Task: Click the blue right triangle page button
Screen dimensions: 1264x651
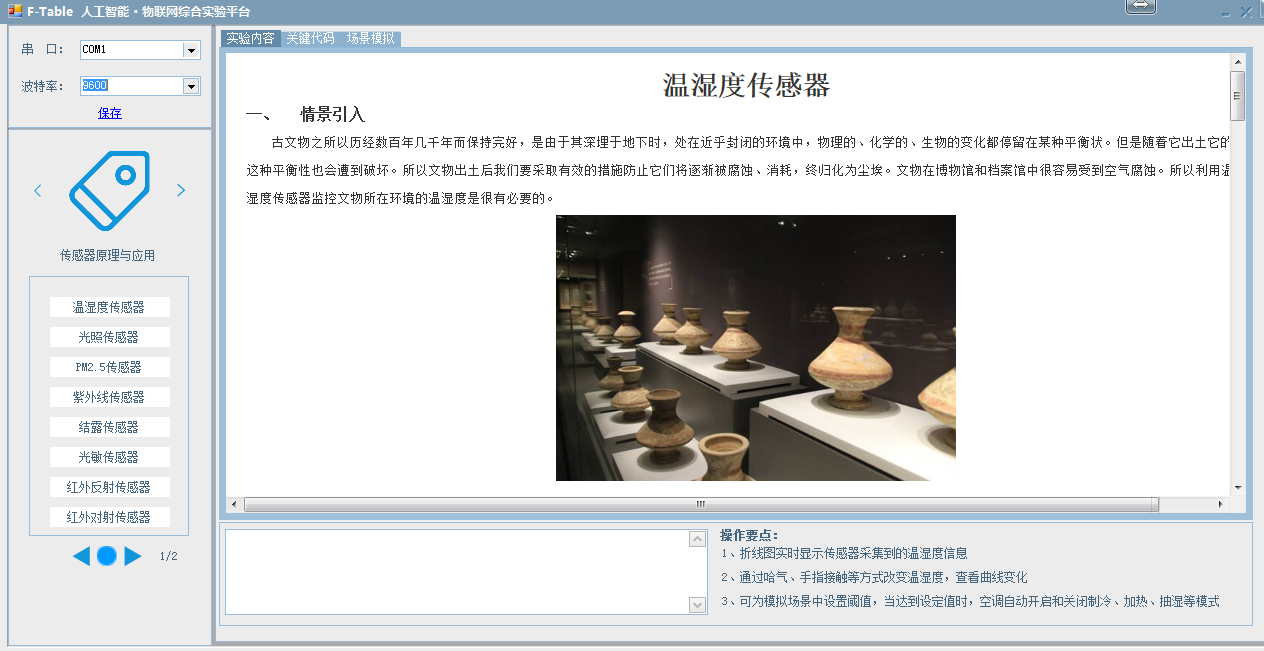Action: (133, 556)
